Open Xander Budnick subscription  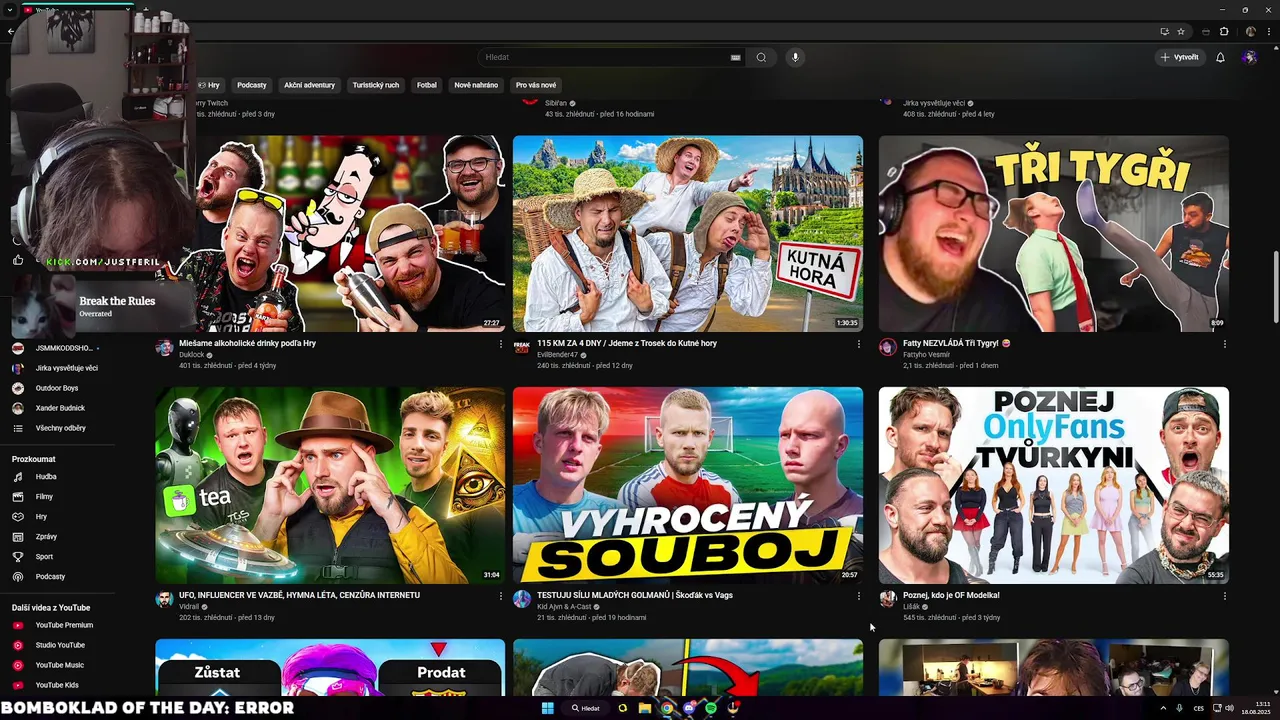point(60,408)
